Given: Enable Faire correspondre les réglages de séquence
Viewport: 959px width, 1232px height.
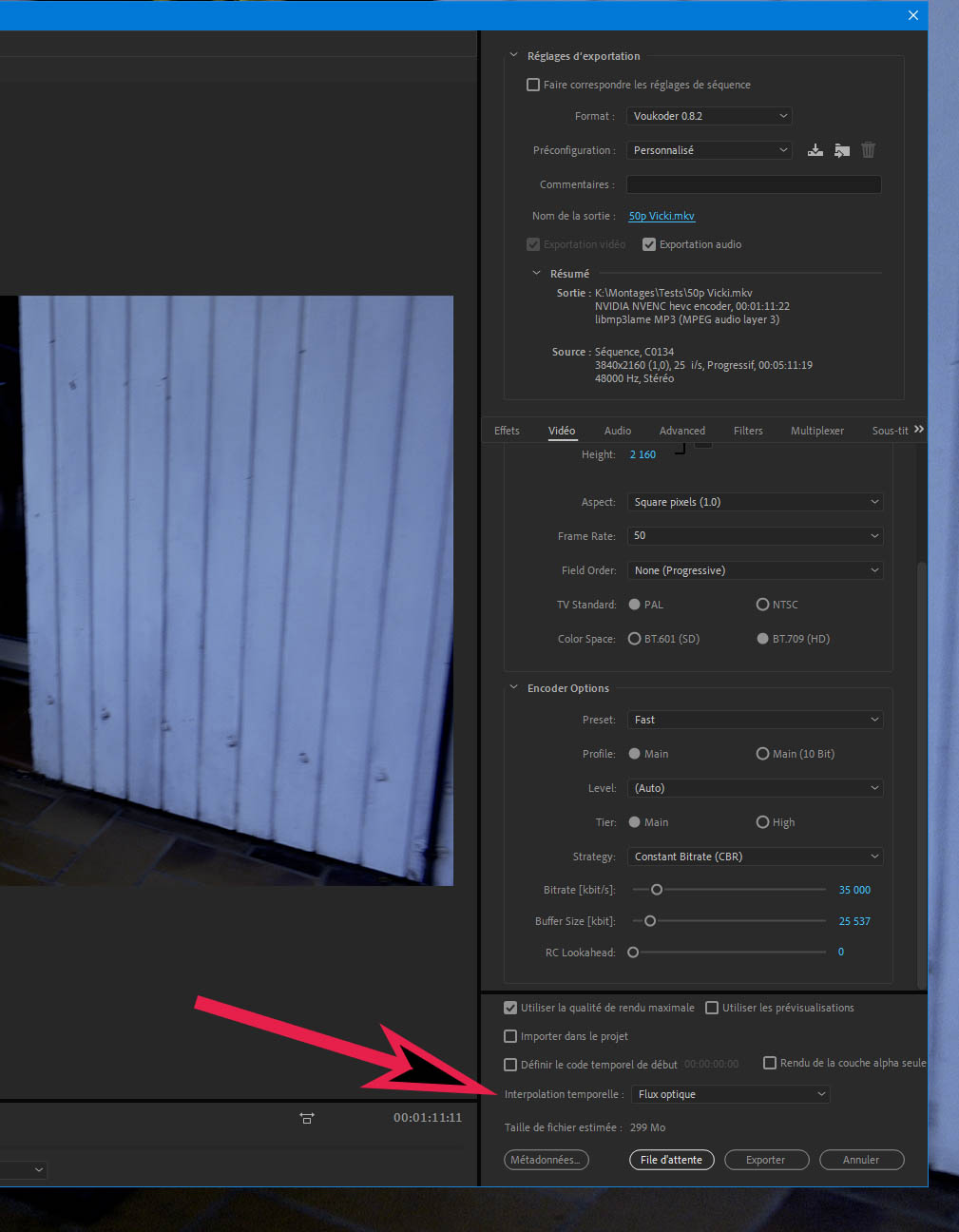Looking at the screenshot, I should (533, 85).
